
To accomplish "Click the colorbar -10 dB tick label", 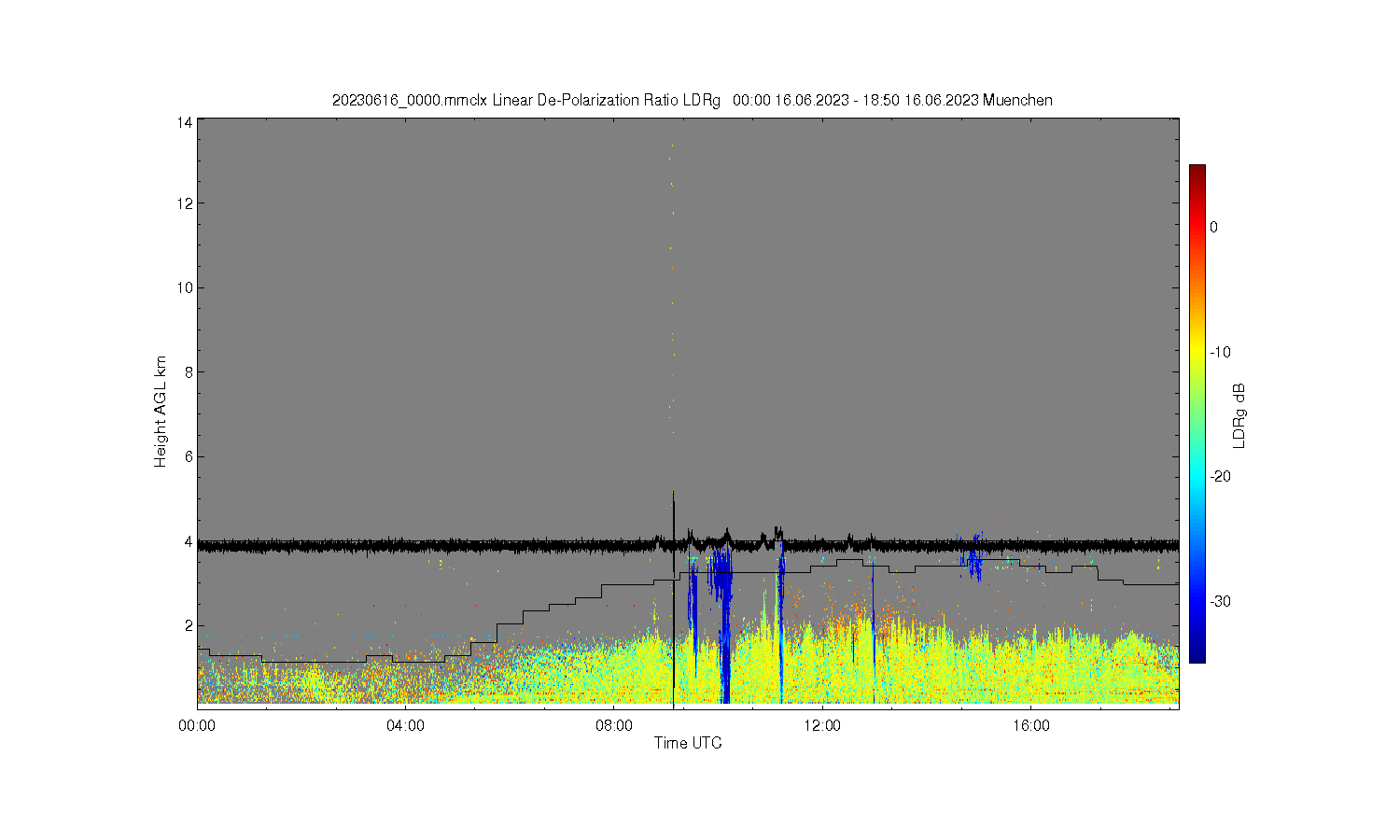I will 1220,352.
